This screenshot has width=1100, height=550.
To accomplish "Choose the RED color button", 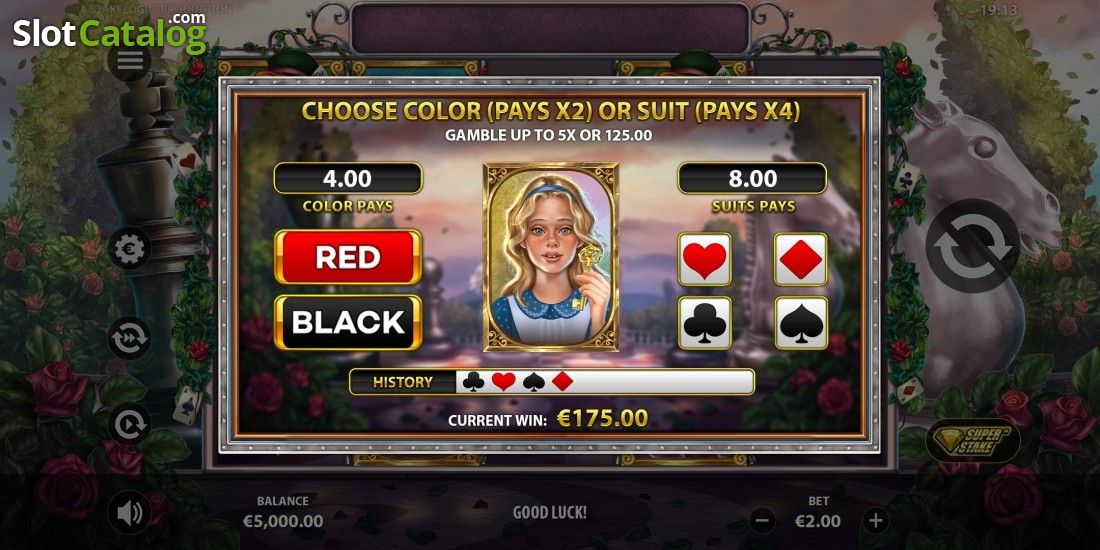I will click(348, 257).
